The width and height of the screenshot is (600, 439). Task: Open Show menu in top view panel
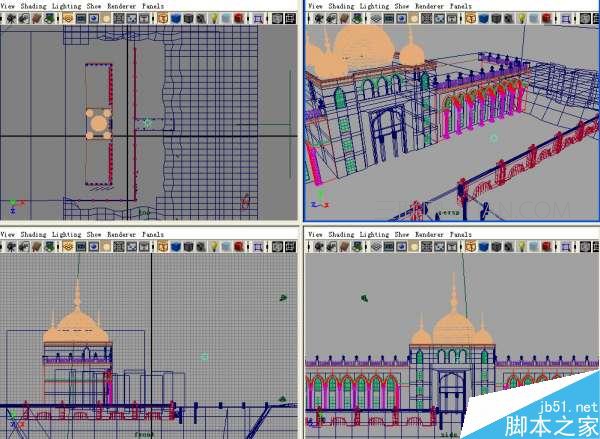coord(94,6)
